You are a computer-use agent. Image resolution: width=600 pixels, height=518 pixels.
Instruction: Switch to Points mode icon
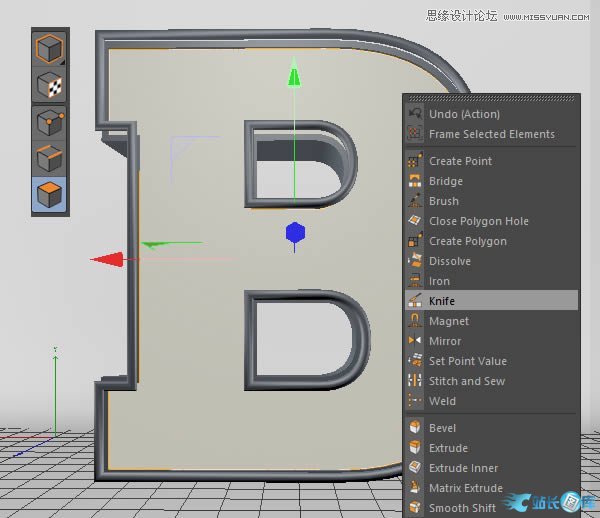[x=49, y=122]
